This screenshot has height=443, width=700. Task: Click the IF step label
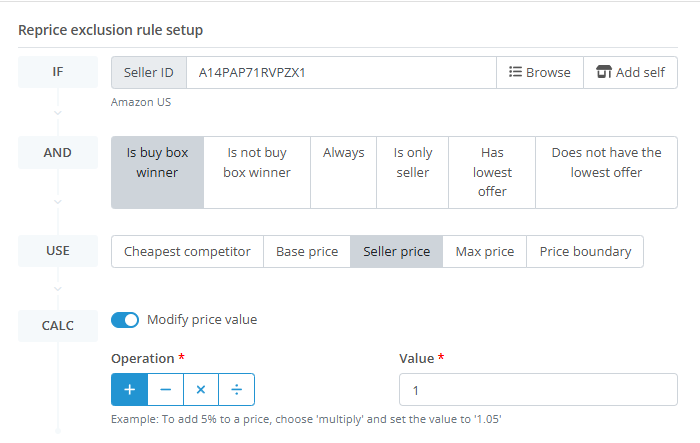point(58,72)
